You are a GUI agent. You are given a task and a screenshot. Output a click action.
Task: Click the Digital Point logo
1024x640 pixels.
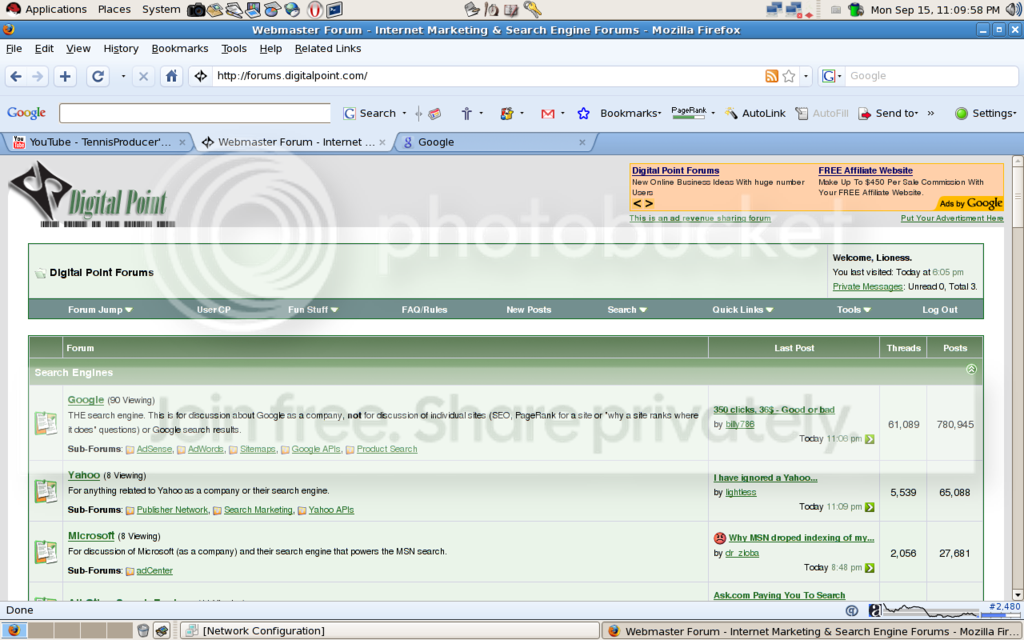click(x=91, y=195)
